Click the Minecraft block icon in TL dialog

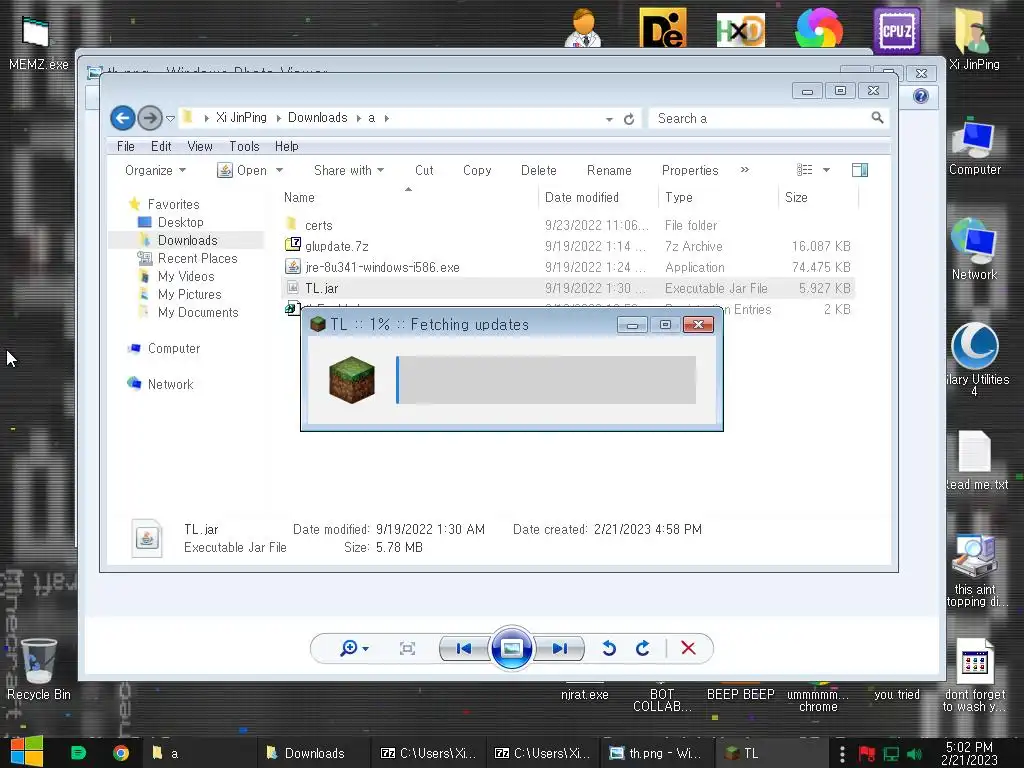pos(351,380)
